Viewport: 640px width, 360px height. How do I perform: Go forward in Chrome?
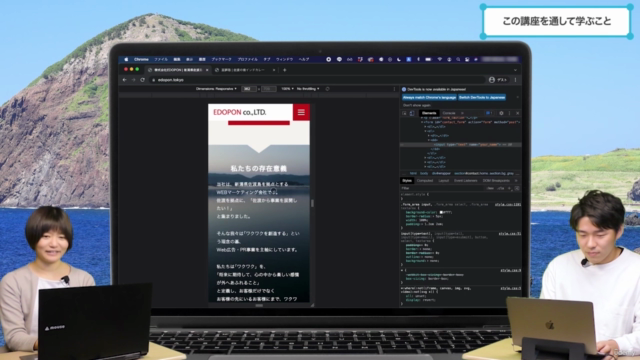pyautogui.click(x=133, y=80)
